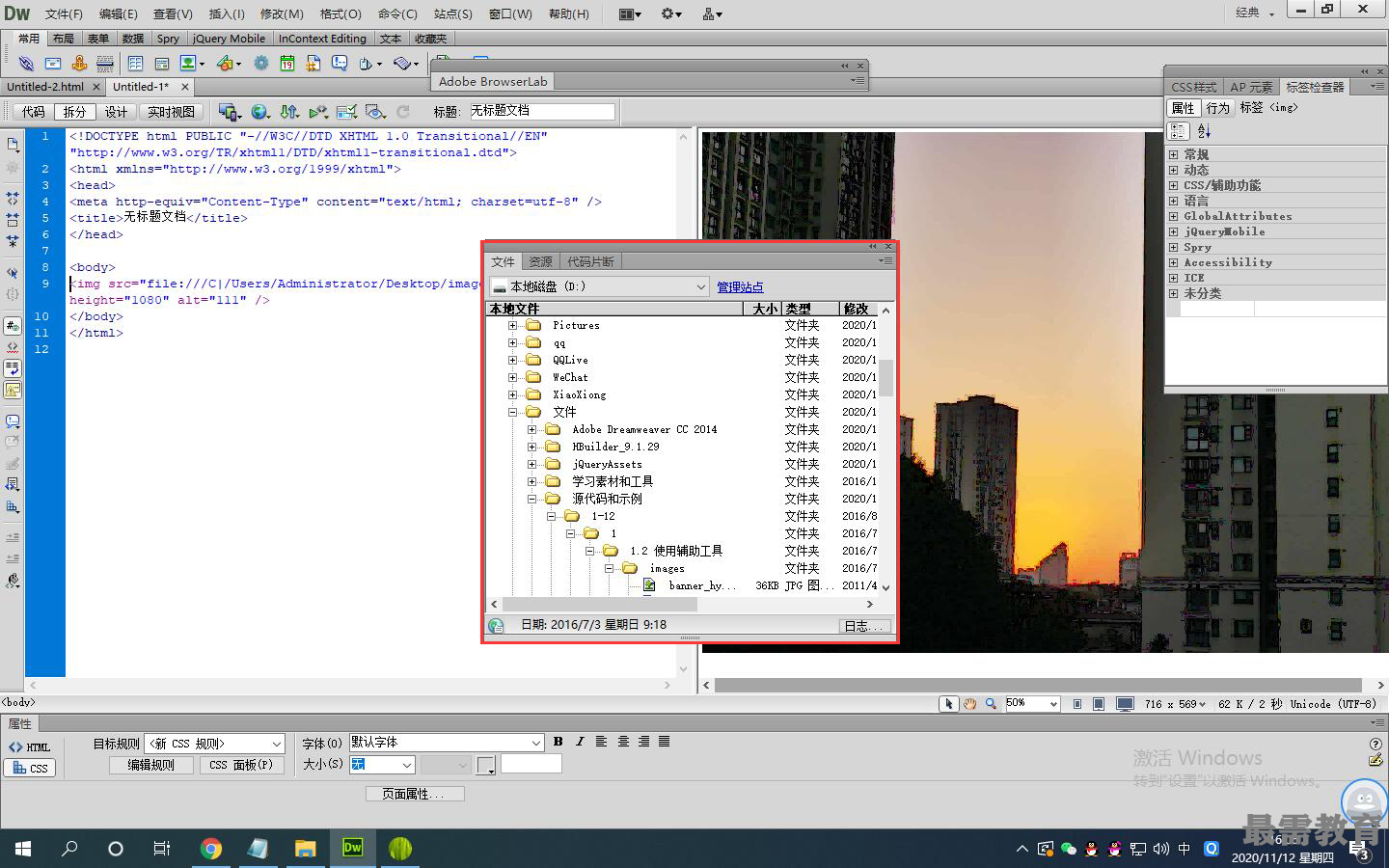Toggle Italic in Properties panel
Image resolution: width=1389 pixels, height=868 pixels.
(580, 742)
